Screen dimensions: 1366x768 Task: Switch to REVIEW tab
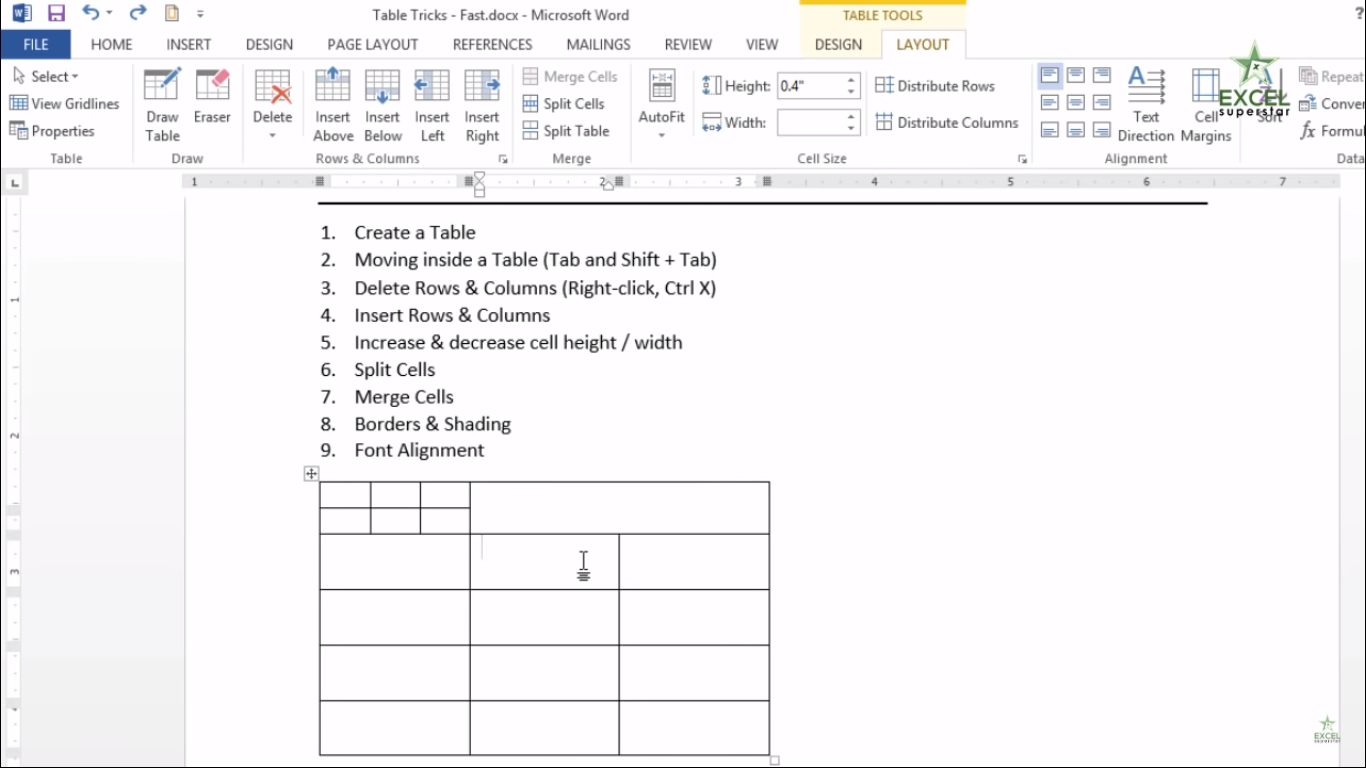pyautogui.click(x=688, y=45)
